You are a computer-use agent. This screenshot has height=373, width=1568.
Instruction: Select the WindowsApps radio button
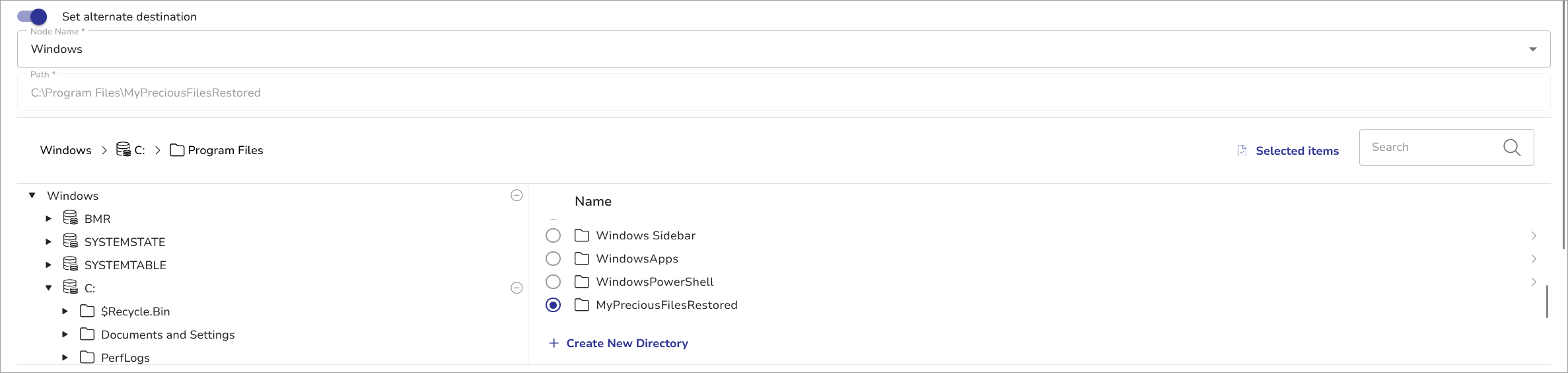553,259
